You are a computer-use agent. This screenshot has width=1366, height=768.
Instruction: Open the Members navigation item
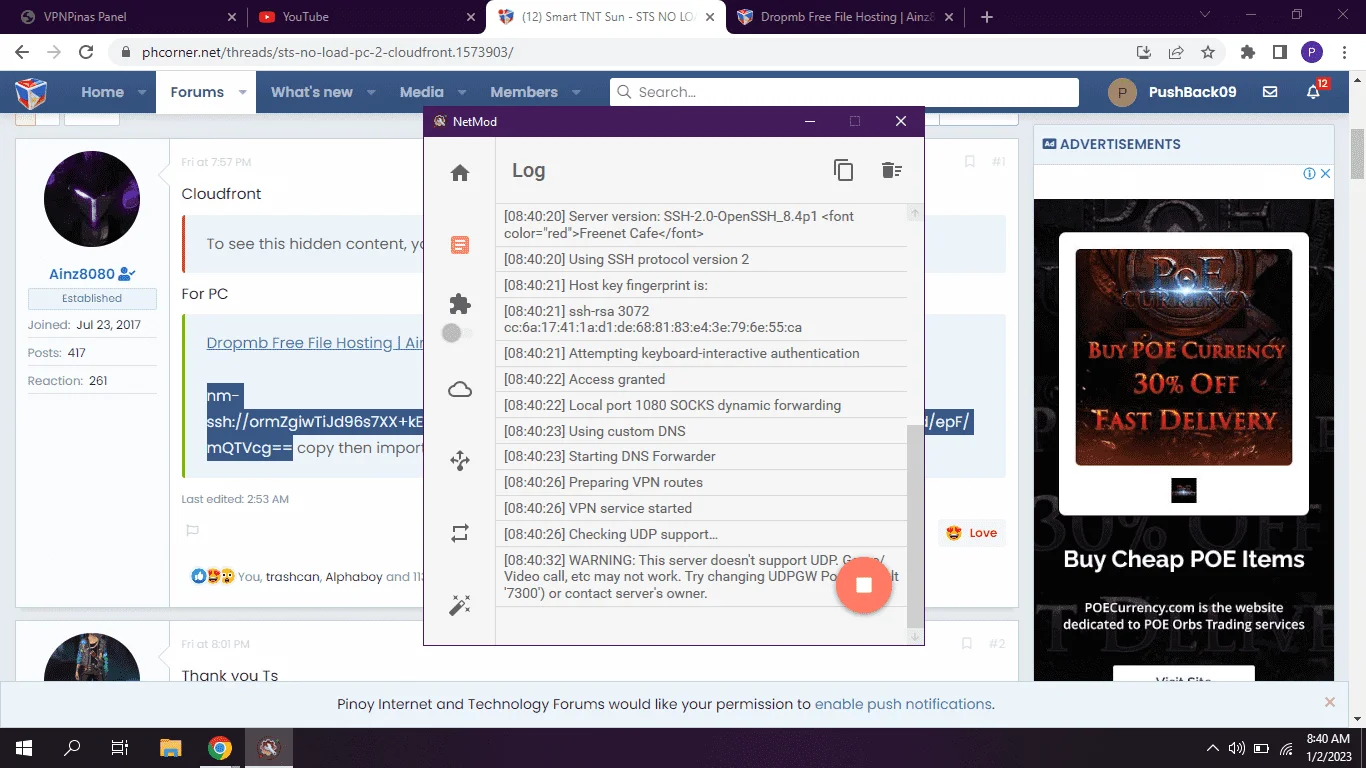click(x=524, y=92)
